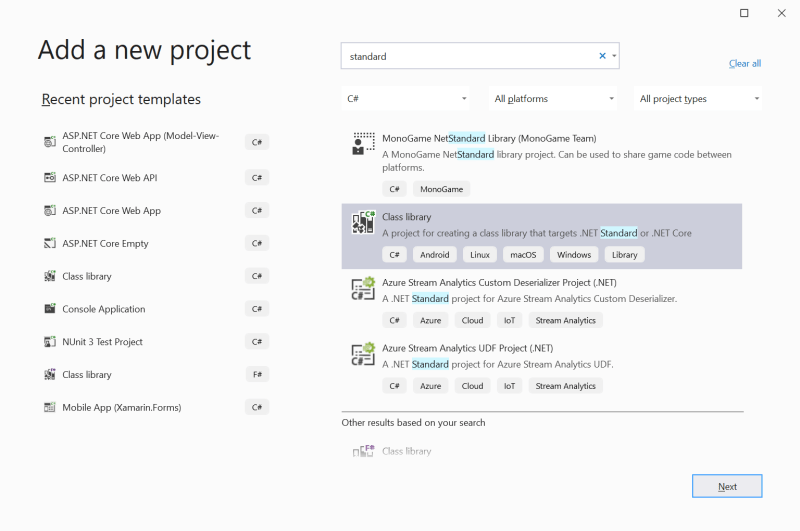Click the Next button
The image size is (800, 531).
point(727,486)
